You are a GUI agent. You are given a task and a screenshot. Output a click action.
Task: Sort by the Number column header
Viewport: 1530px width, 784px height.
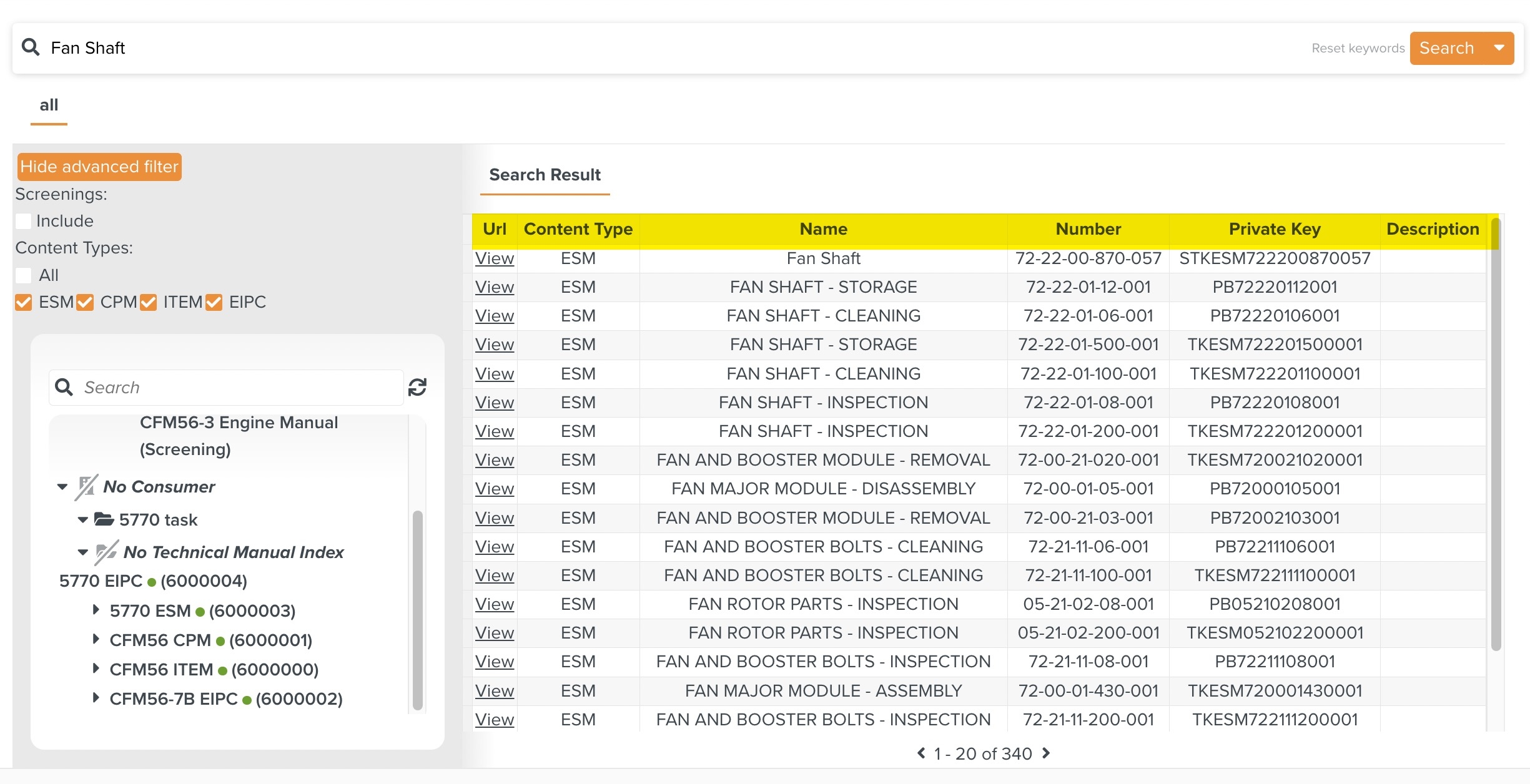coord(1088,229)
